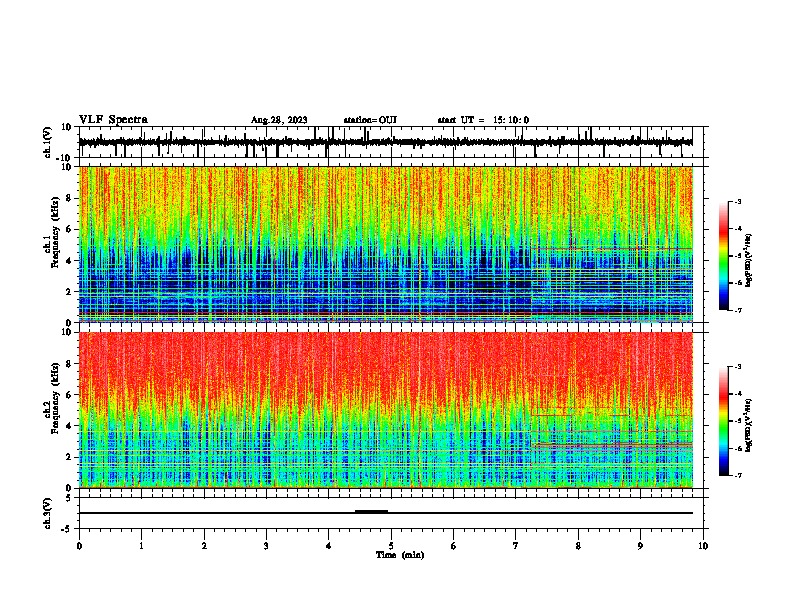Click the ch.1 colorbar log(PSD) unit label
This screenshot has height=612, width=792.
click(x=749, y=260)
